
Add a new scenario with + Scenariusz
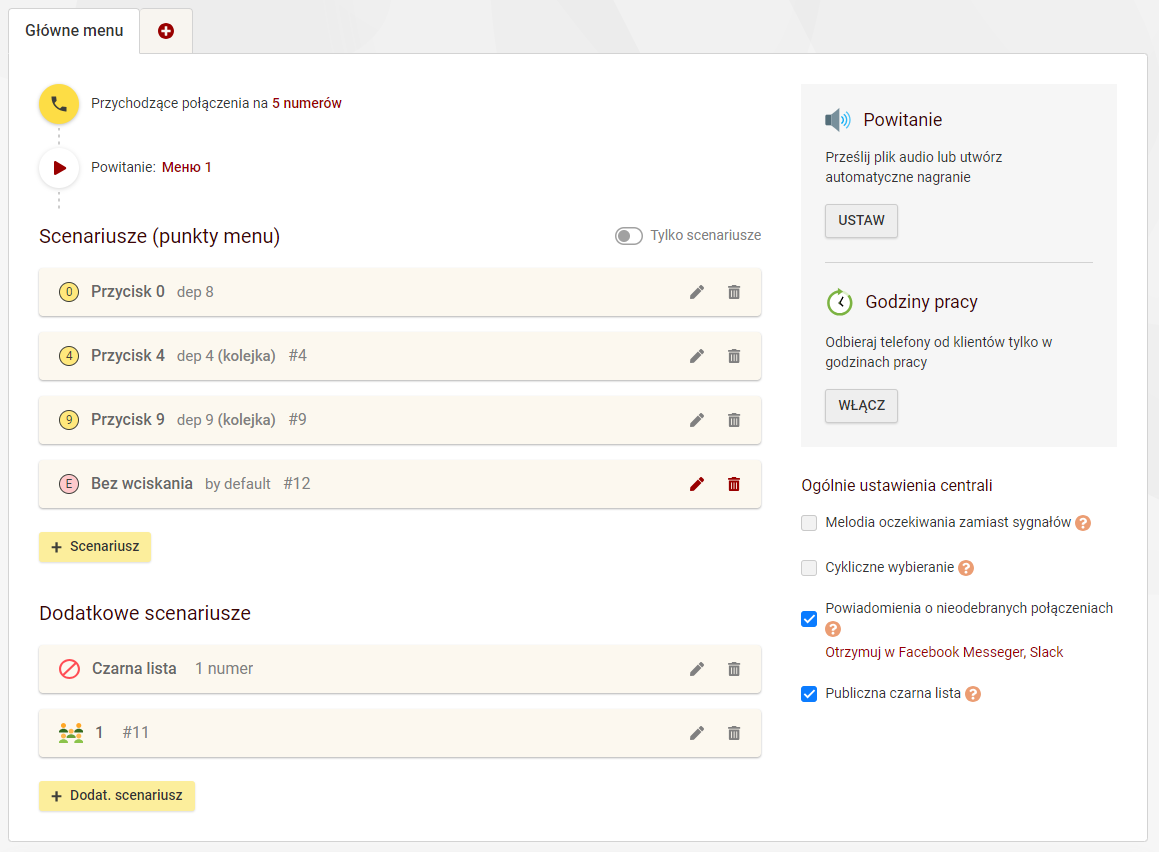[x=95, y=547]
